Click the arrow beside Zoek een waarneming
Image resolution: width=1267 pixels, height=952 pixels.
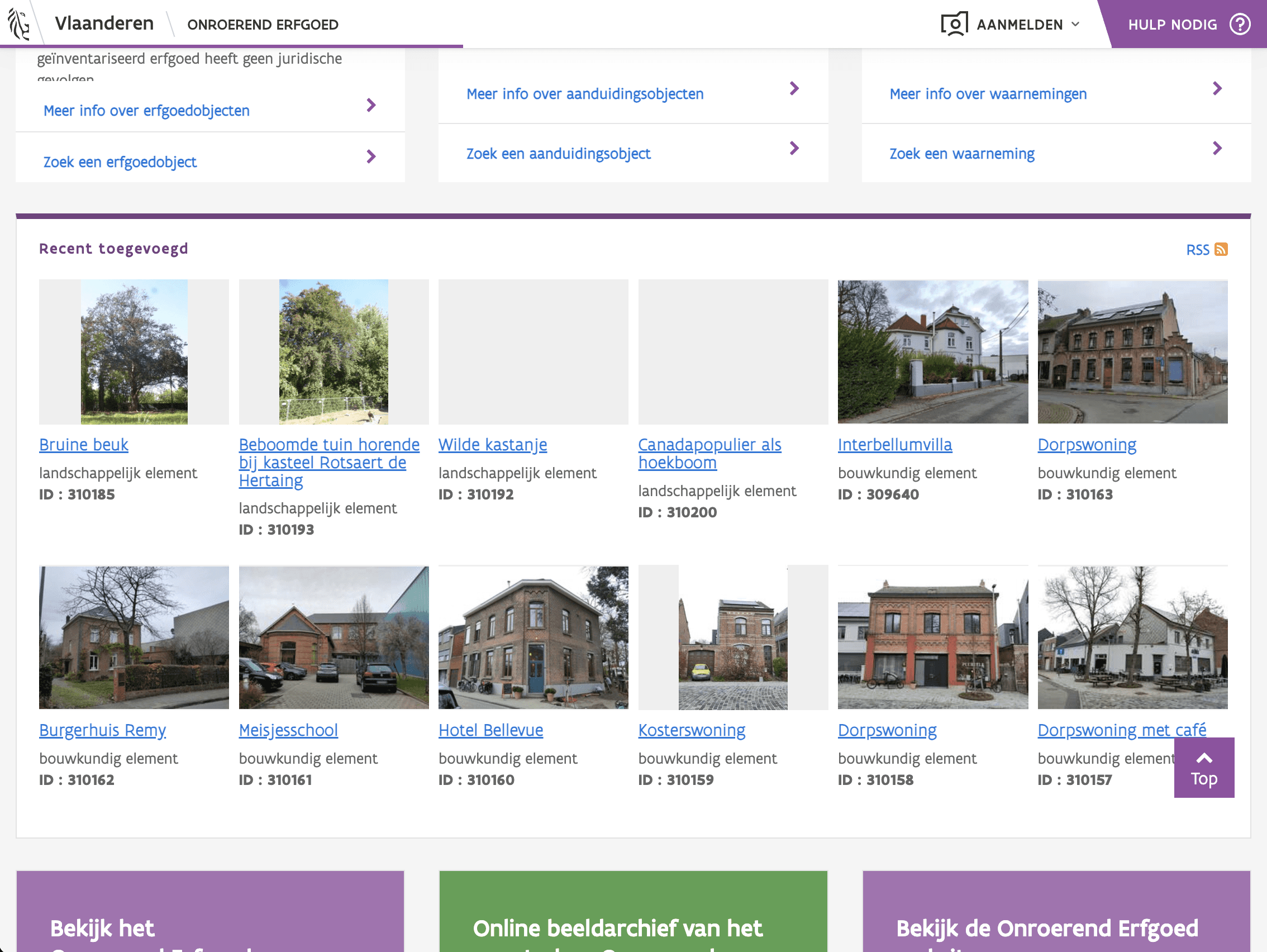[1217, 149]
